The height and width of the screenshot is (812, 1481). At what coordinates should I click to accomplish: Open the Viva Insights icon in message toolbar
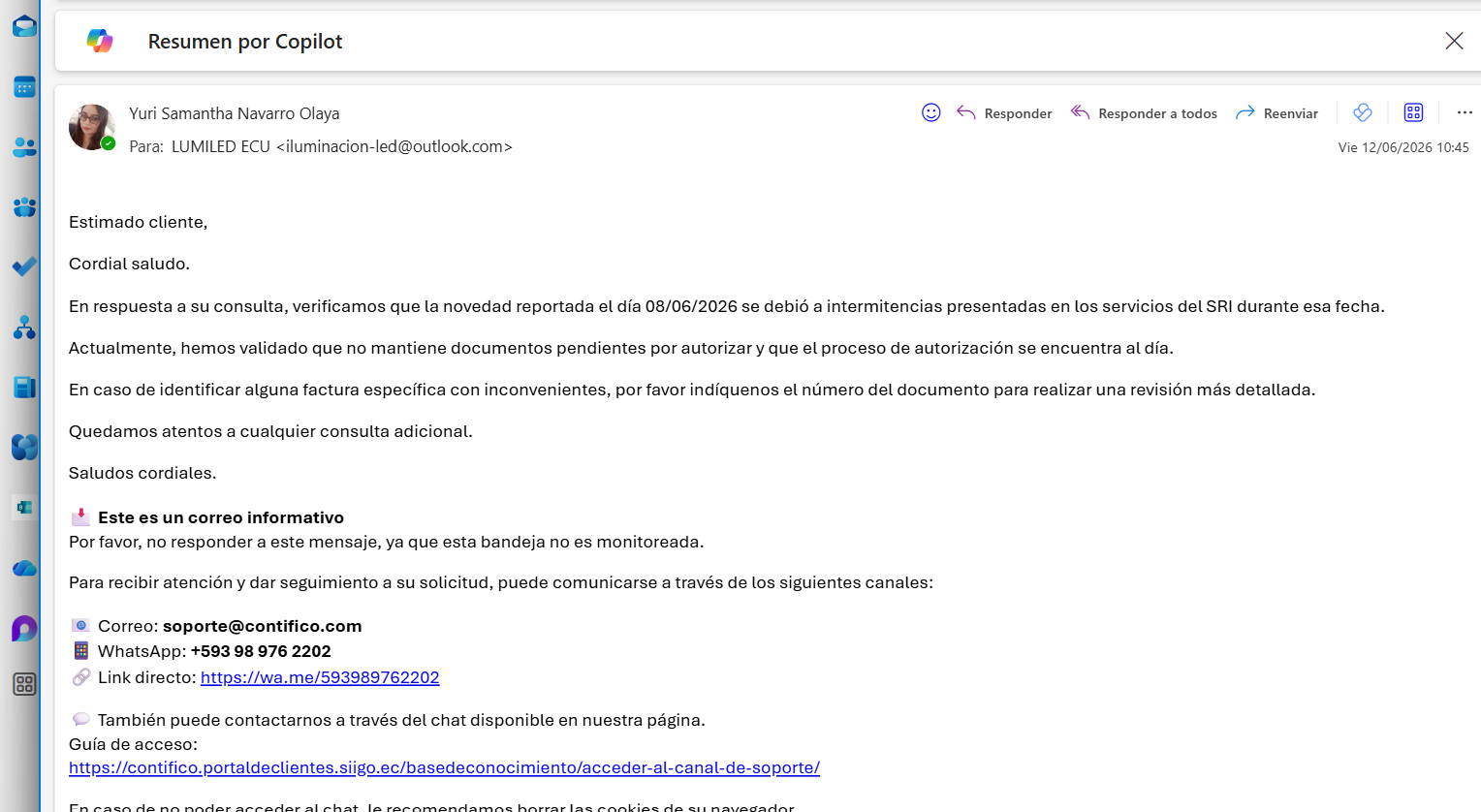point(1363,112)
